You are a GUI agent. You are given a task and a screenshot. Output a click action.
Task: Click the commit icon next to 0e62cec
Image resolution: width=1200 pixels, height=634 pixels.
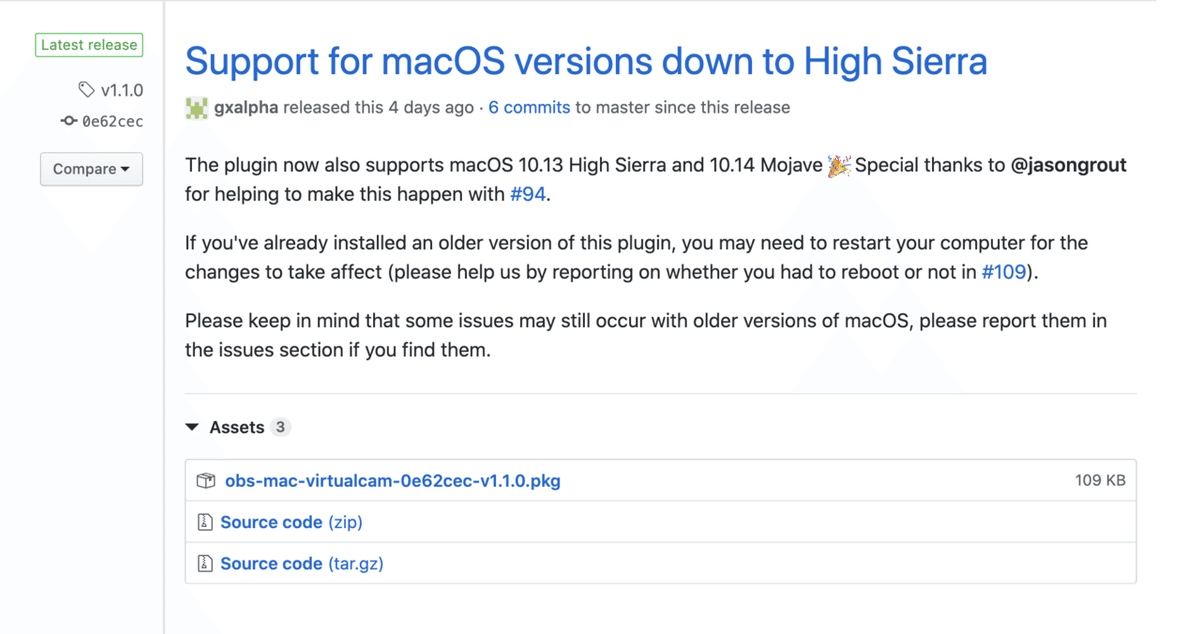69,121
